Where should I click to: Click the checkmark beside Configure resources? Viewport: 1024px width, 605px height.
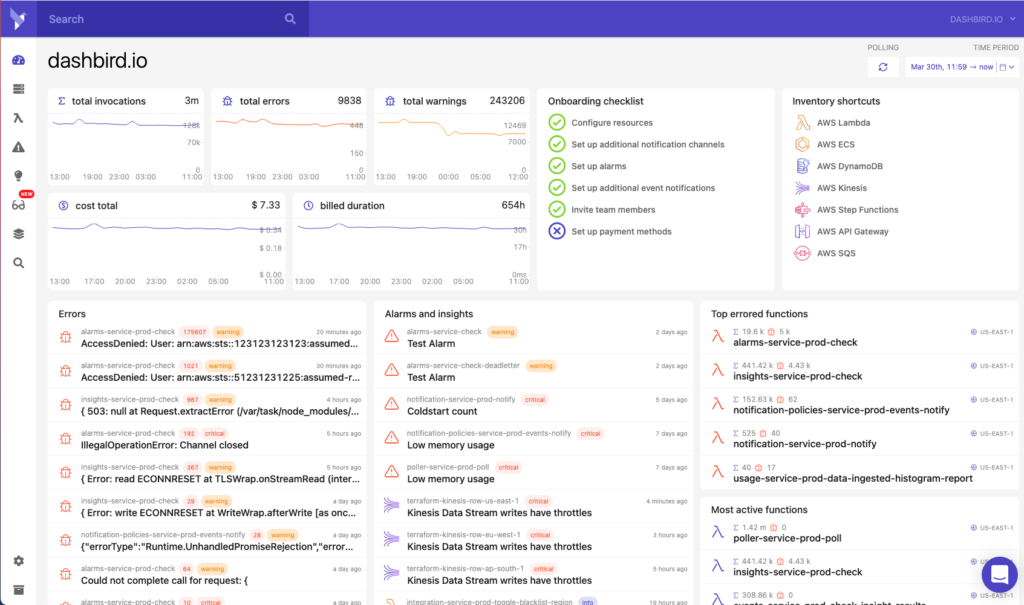coord(555,123)
